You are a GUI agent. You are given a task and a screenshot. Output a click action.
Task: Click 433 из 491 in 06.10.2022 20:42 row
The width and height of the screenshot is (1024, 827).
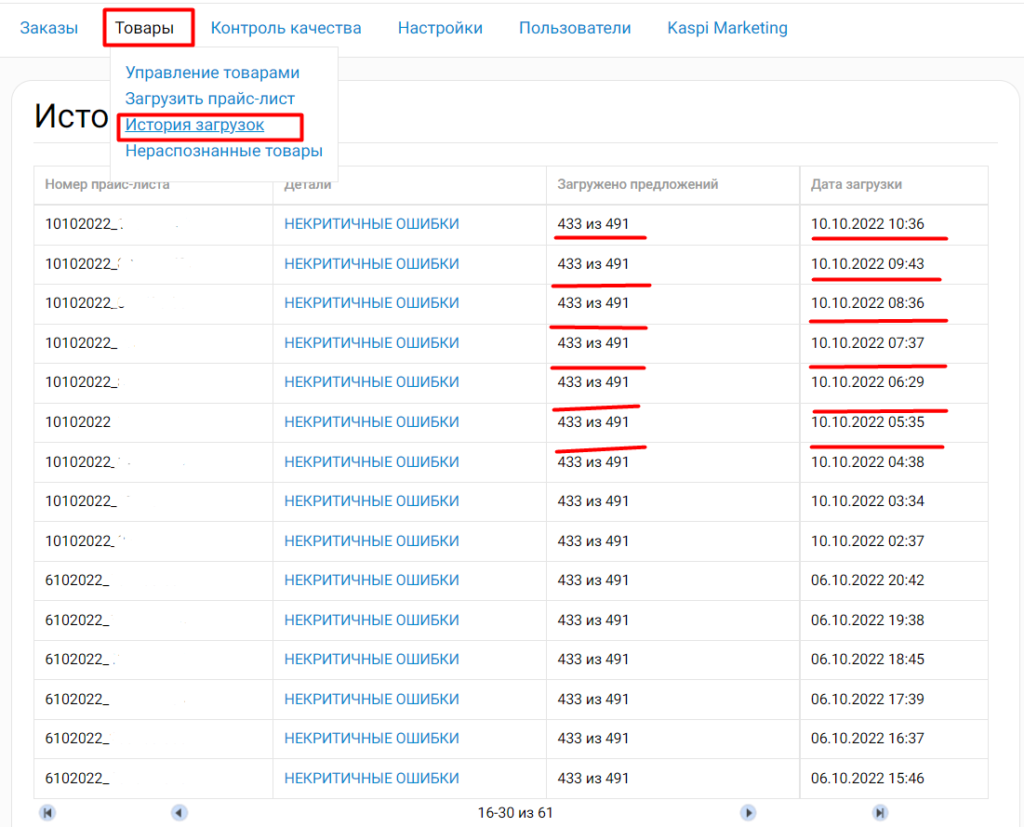[593, 580]
